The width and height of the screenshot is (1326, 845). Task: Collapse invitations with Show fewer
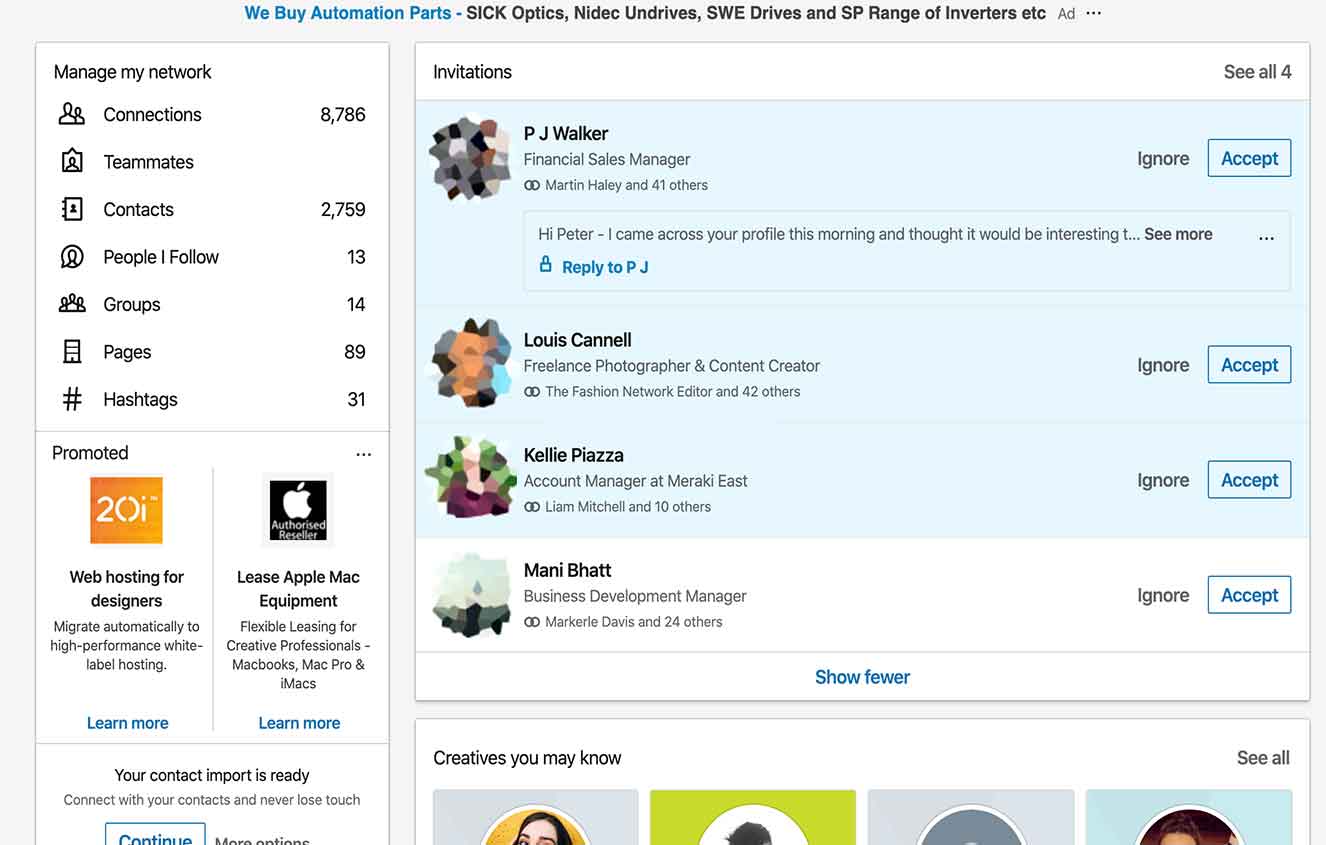pos(862,677)
